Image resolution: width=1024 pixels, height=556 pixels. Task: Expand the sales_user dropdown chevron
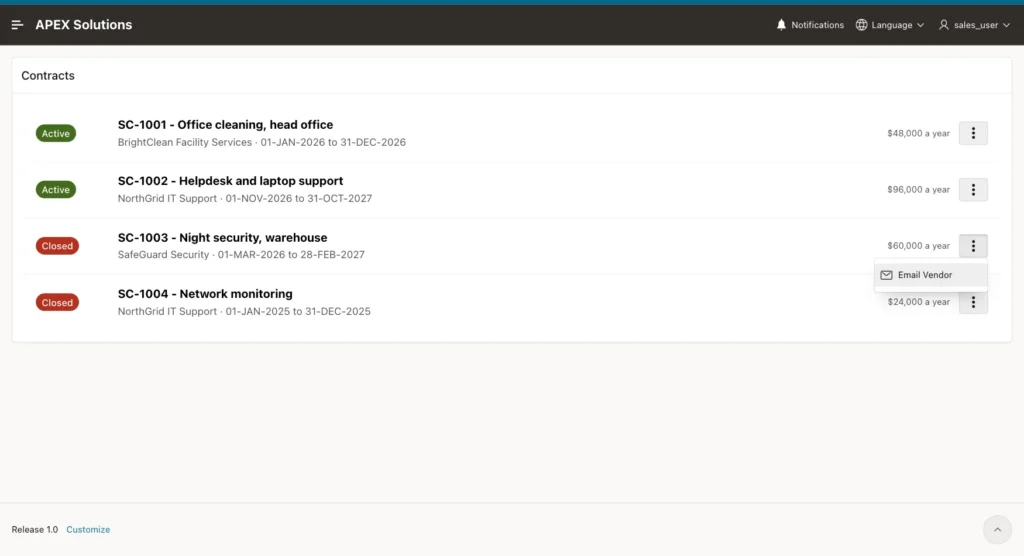[1006, 25]
